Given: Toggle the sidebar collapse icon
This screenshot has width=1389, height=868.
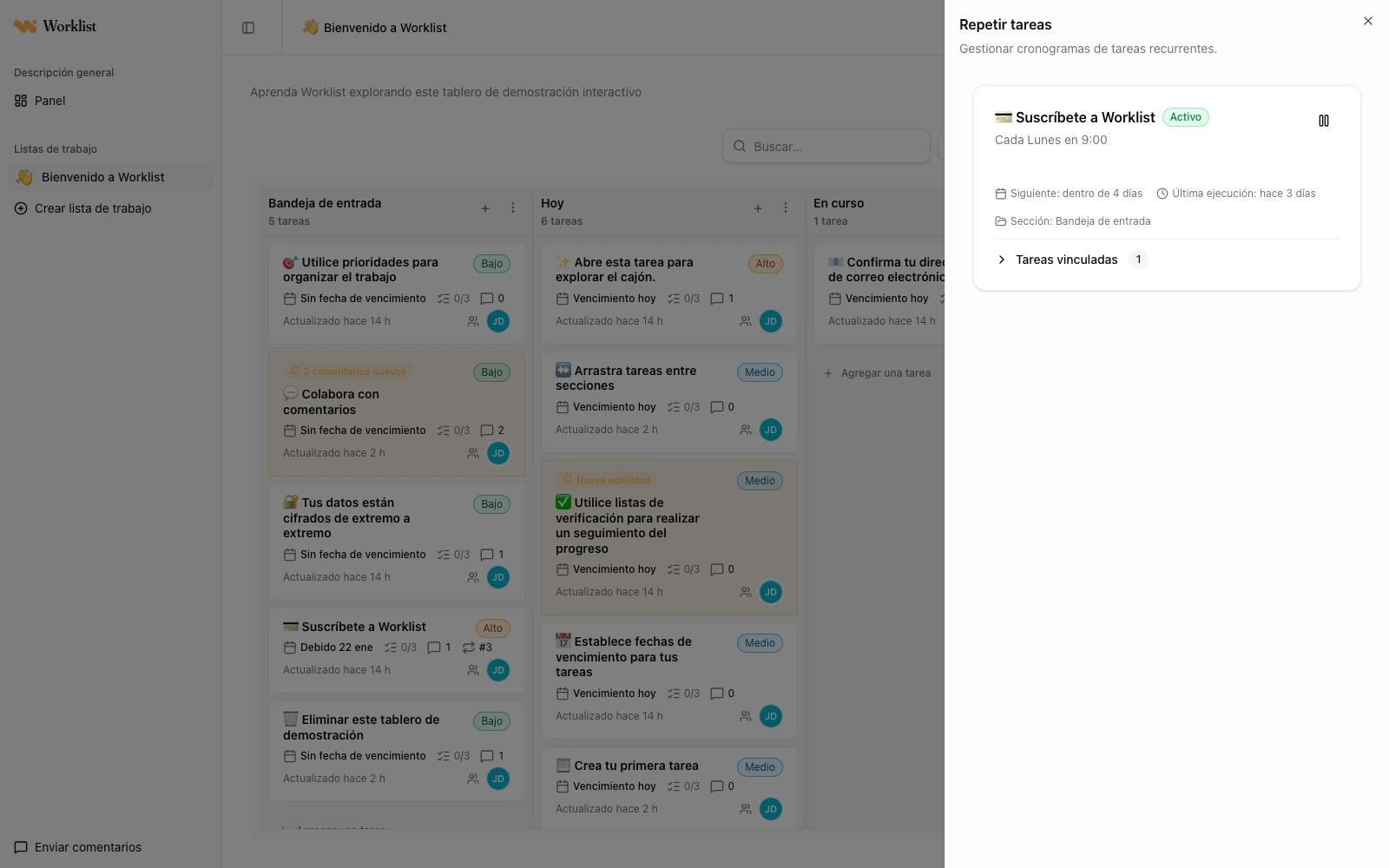Looking at the screenshot, I should coord(248,28).
